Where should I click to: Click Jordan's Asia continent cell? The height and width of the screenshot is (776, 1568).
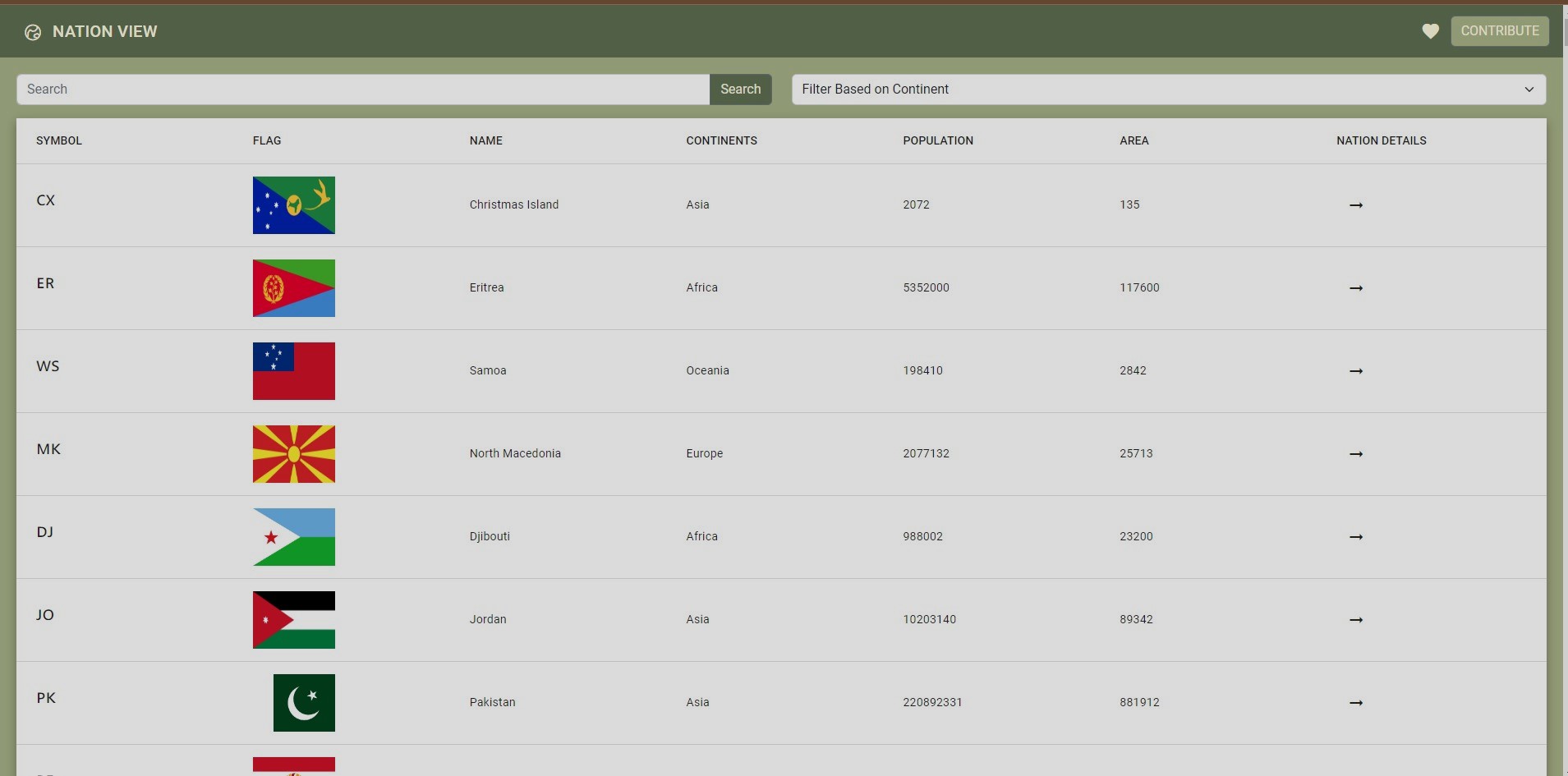698,619
